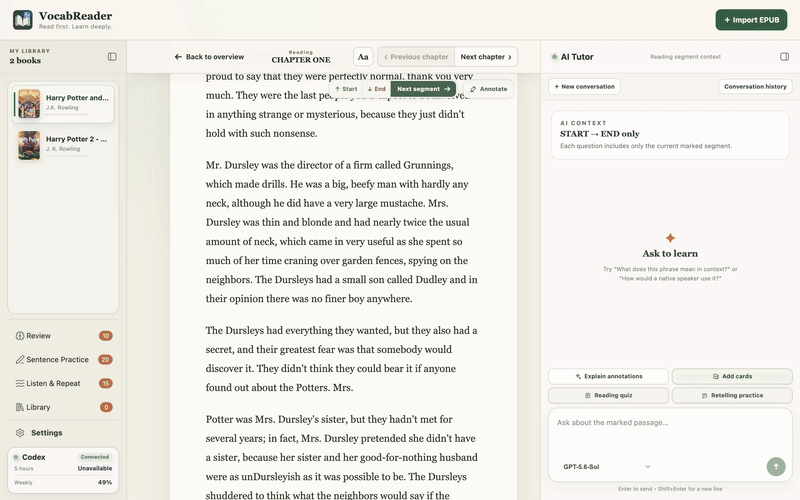The width and height of the screenshot is (800, 500).
Task: Click the Ask to learn sparkle icon
Action: (670, 238)
